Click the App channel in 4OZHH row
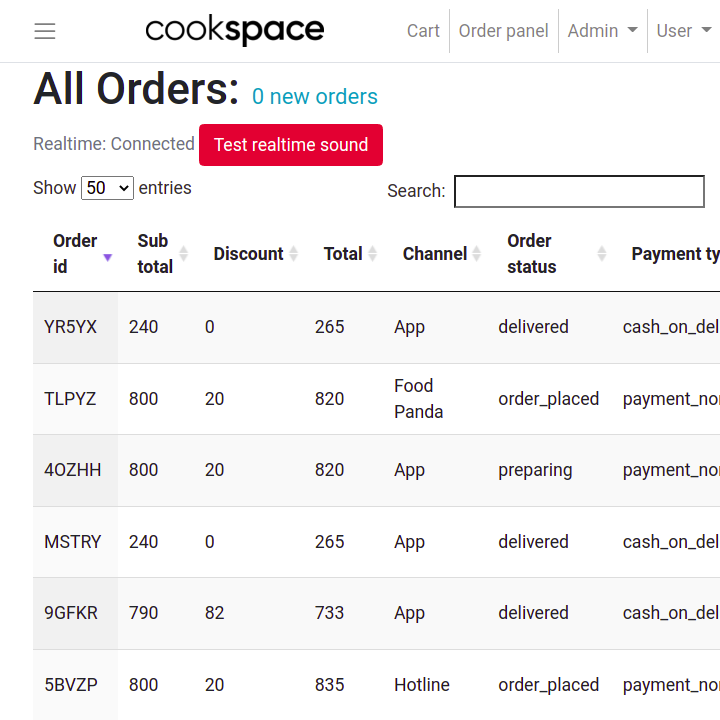The height and width of the screenshot is (720, 720). [x=409, y=470]
